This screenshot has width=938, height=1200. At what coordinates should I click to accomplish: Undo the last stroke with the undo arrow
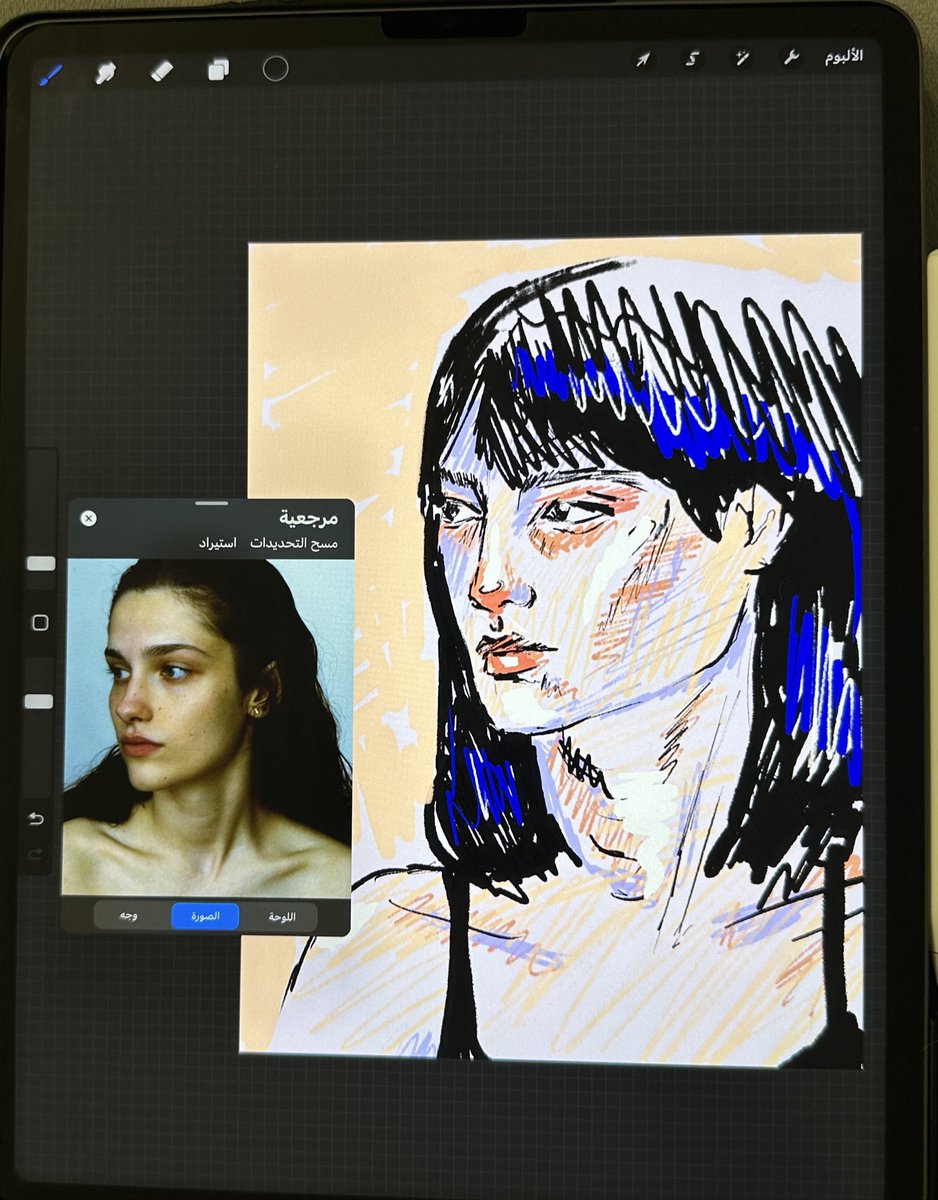36,819
